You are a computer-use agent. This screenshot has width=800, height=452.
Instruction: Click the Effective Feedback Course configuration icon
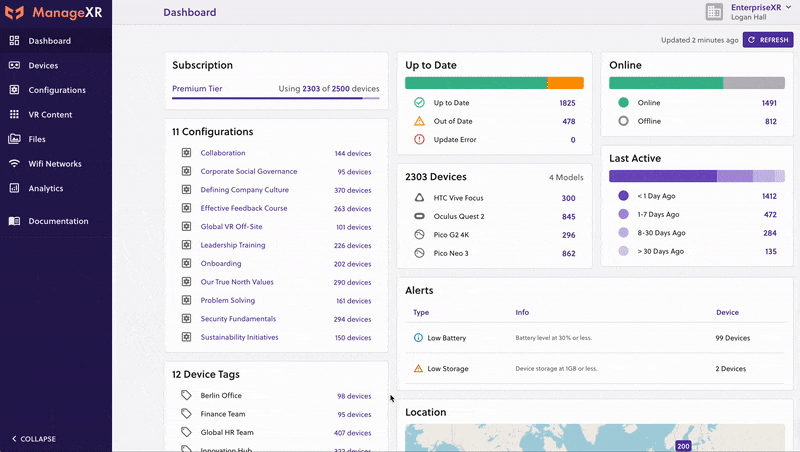coord(186,208)
